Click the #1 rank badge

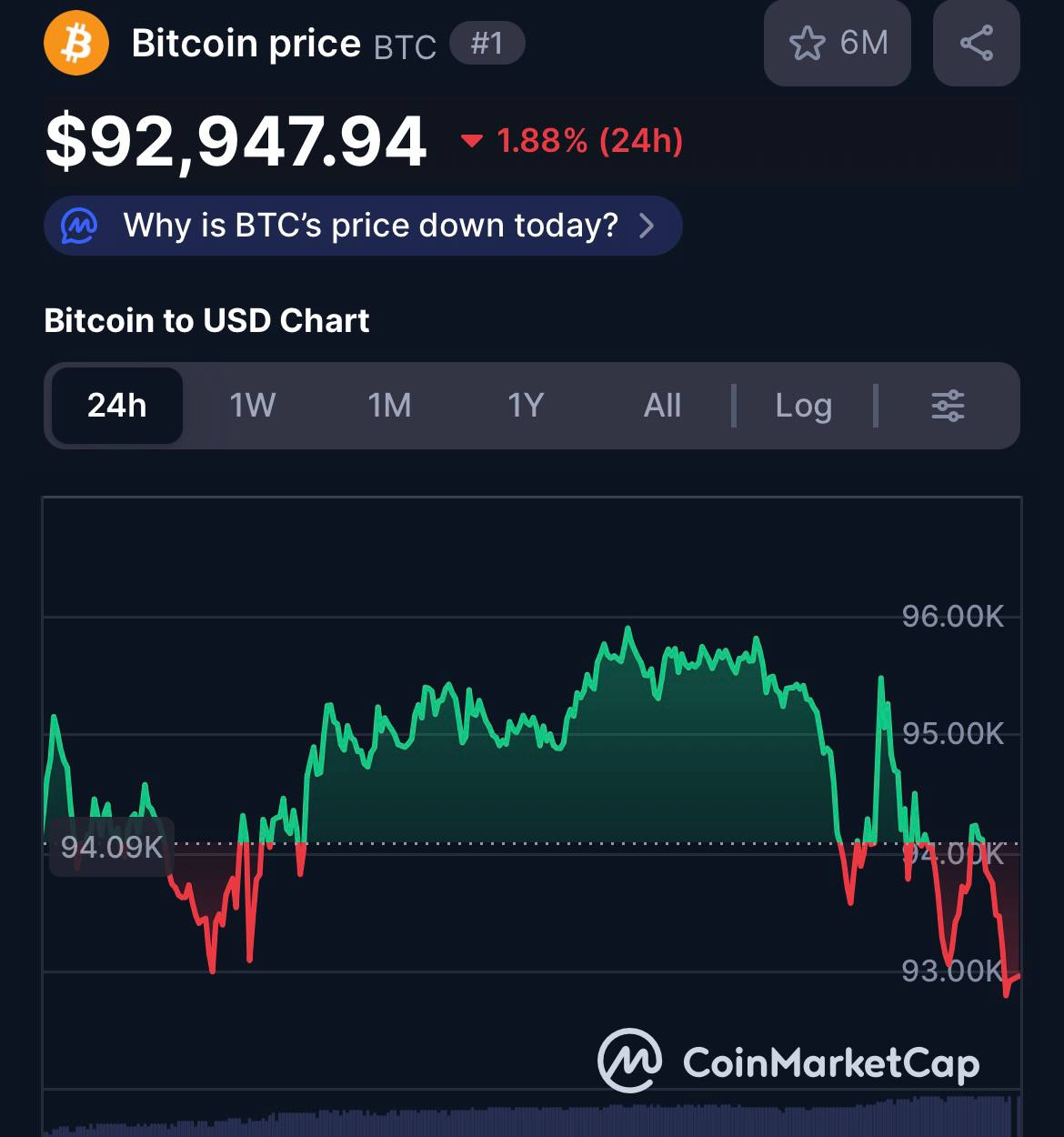pos(487,44)
